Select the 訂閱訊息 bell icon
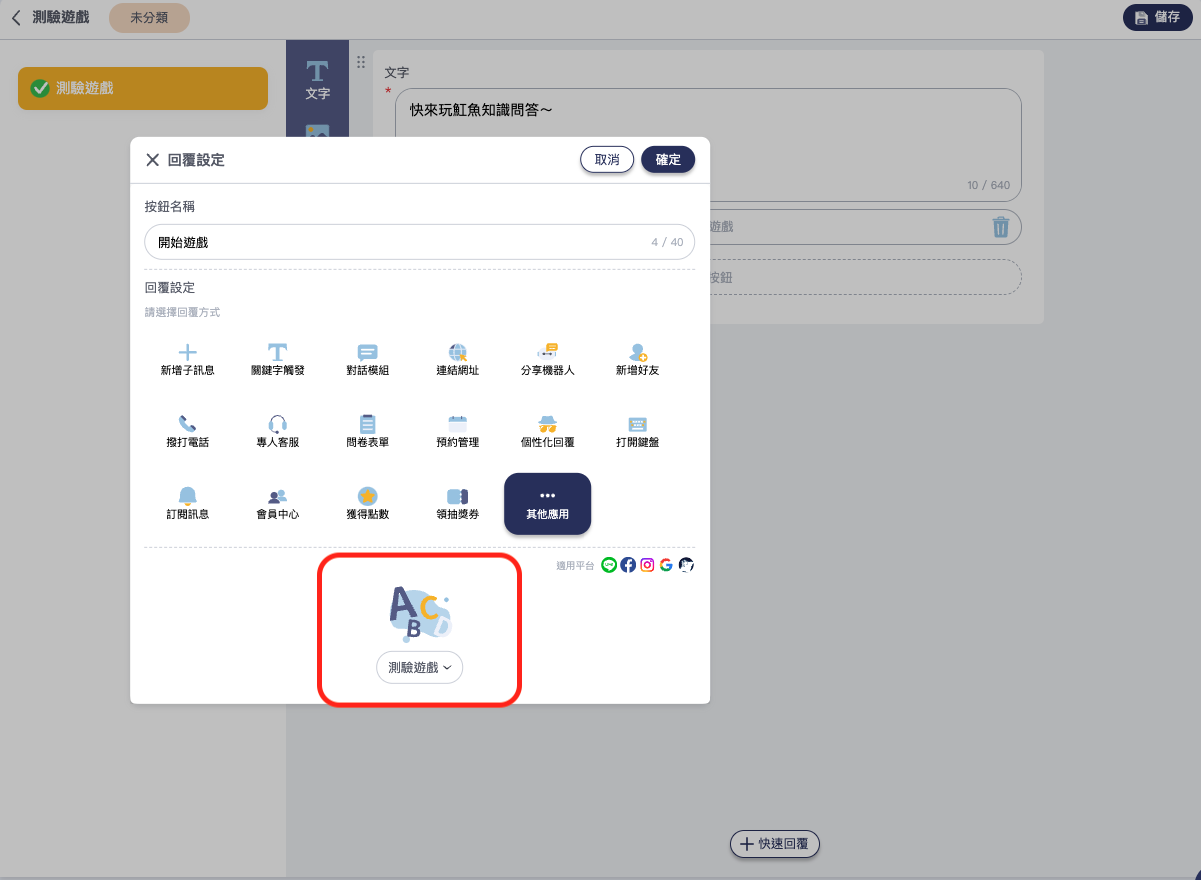Screen dimensions: 1201x880 [x=187, y=496]
